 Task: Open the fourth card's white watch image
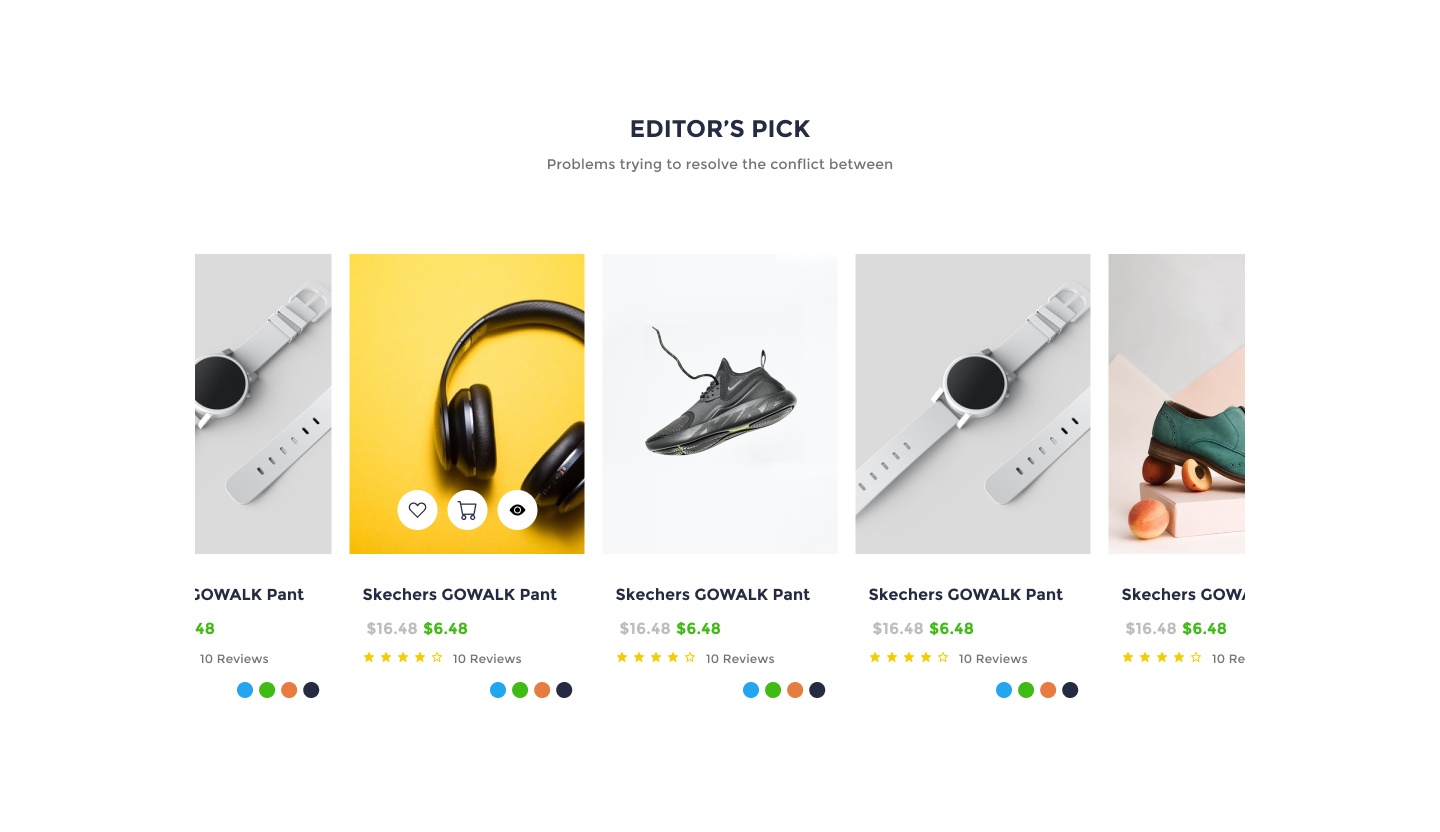coord(973,404)
